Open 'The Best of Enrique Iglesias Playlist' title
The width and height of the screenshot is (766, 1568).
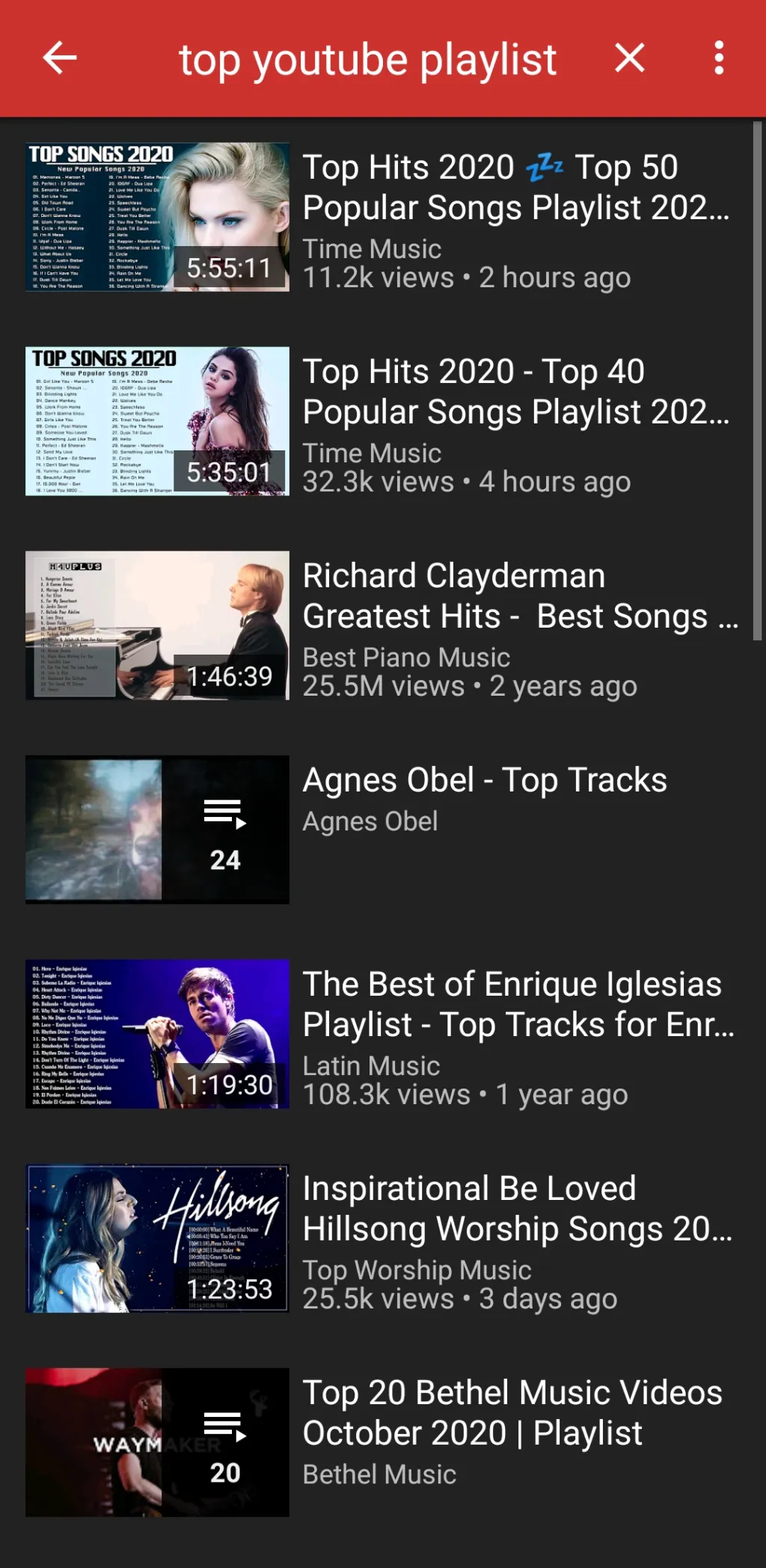pos(518,1004)
